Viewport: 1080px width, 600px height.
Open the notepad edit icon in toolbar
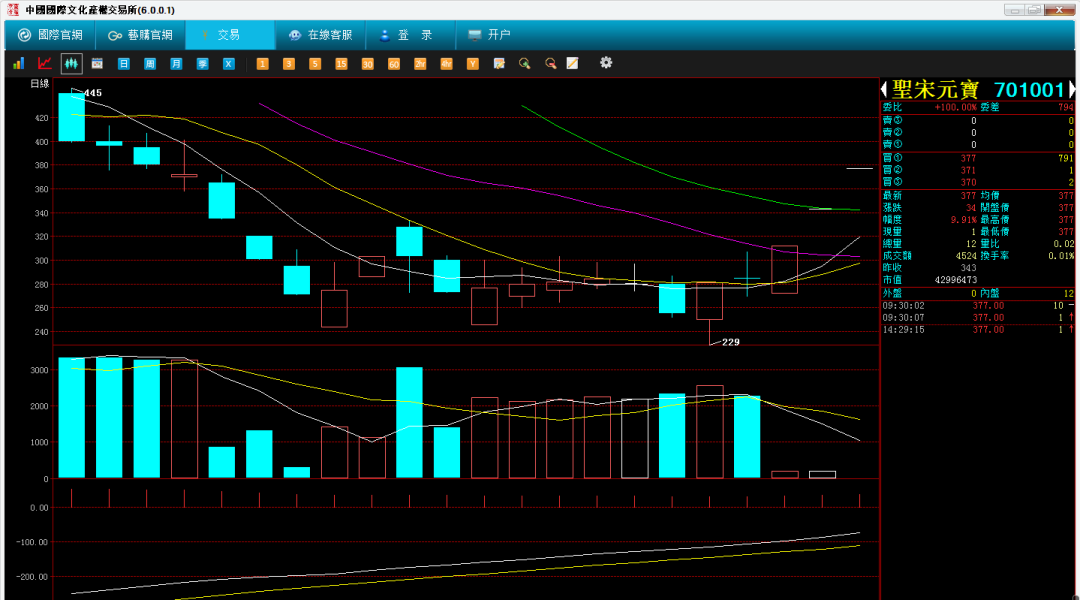[x=499, y=63]
